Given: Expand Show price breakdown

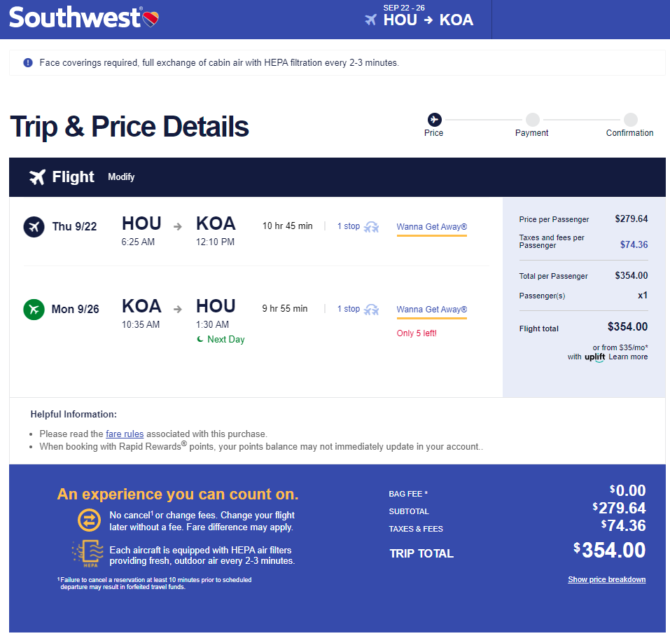Looking at the screenshot, I should pyautogui.click(x=607, y=580).
